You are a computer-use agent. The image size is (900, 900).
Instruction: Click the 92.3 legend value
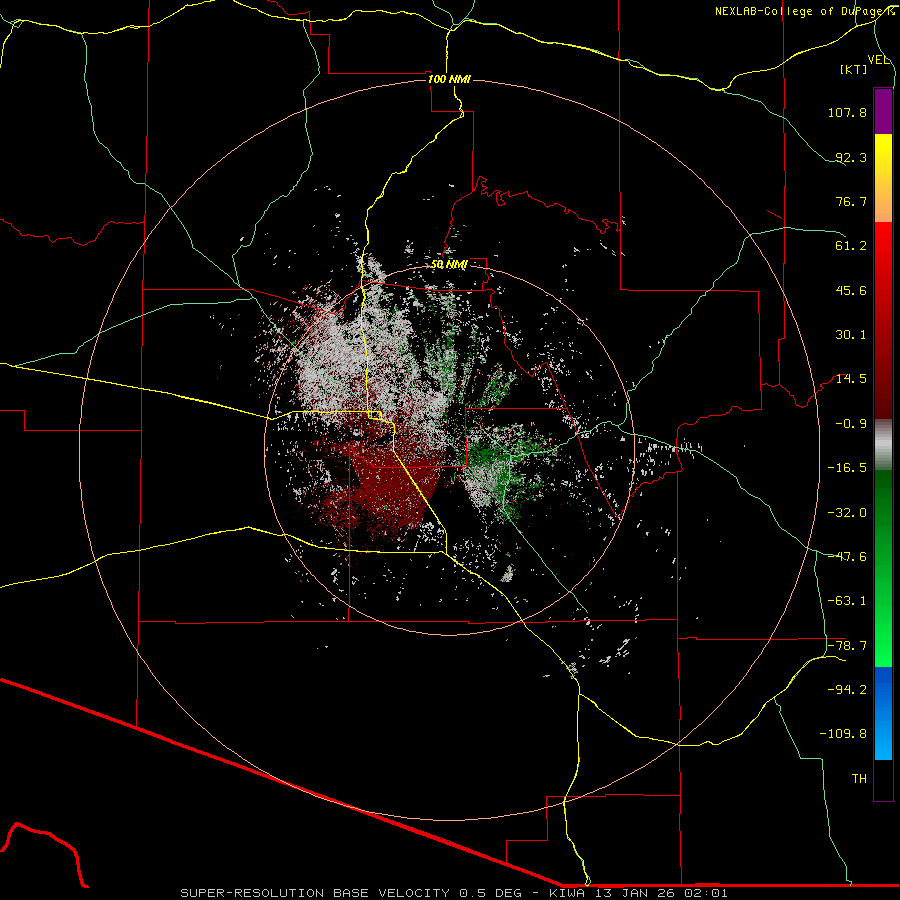coord(851,157)
